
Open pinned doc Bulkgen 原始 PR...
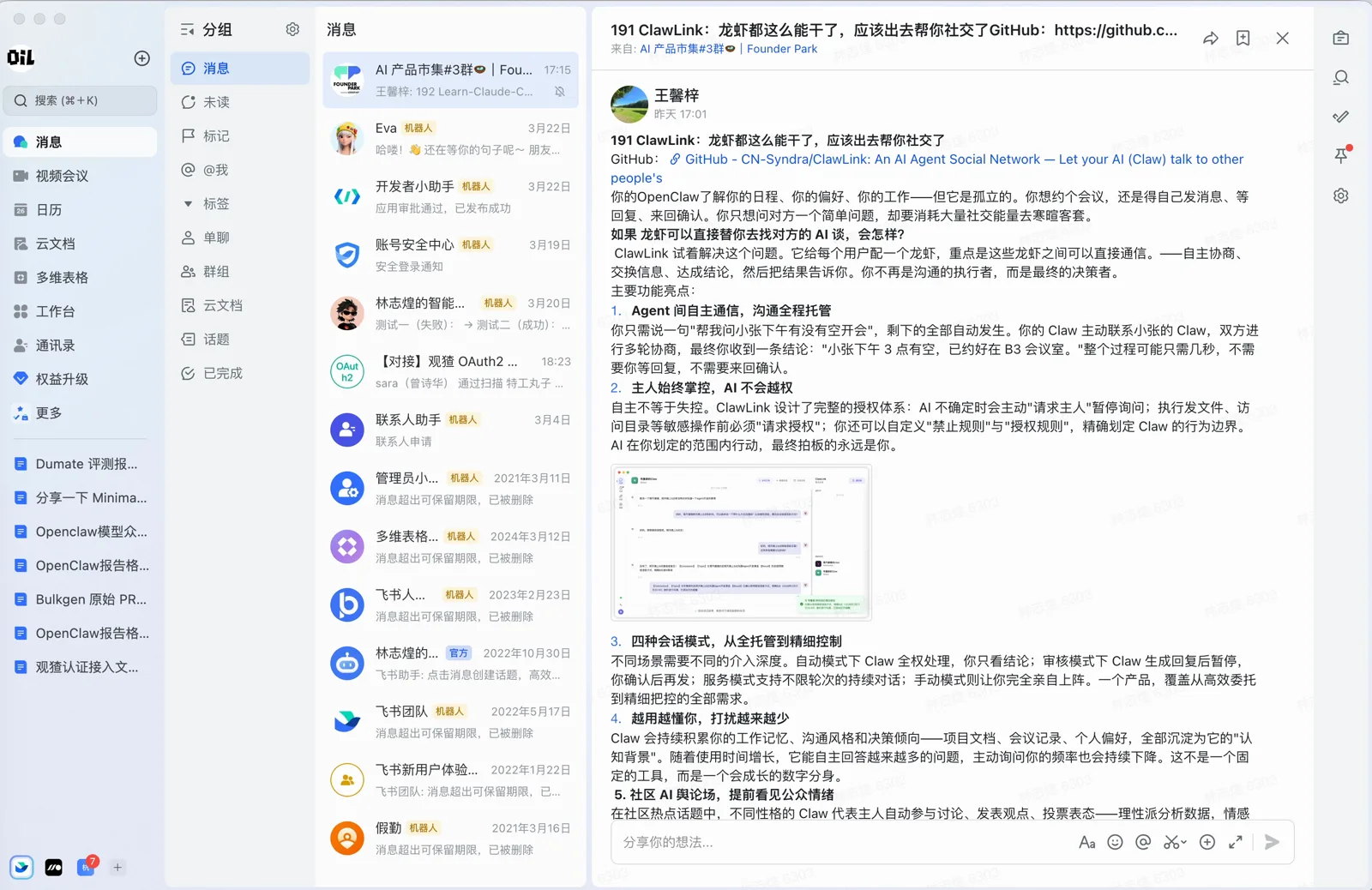click(x=81, y=599)
